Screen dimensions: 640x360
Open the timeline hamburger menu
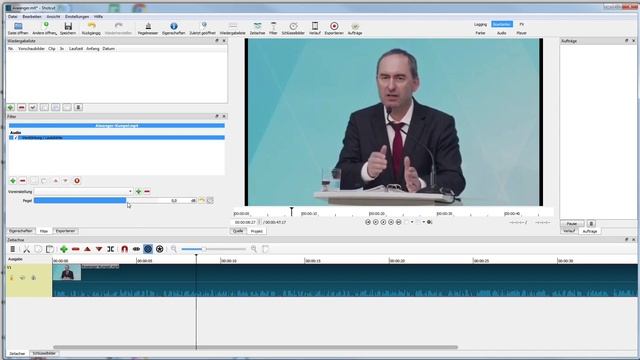point(13,249)
